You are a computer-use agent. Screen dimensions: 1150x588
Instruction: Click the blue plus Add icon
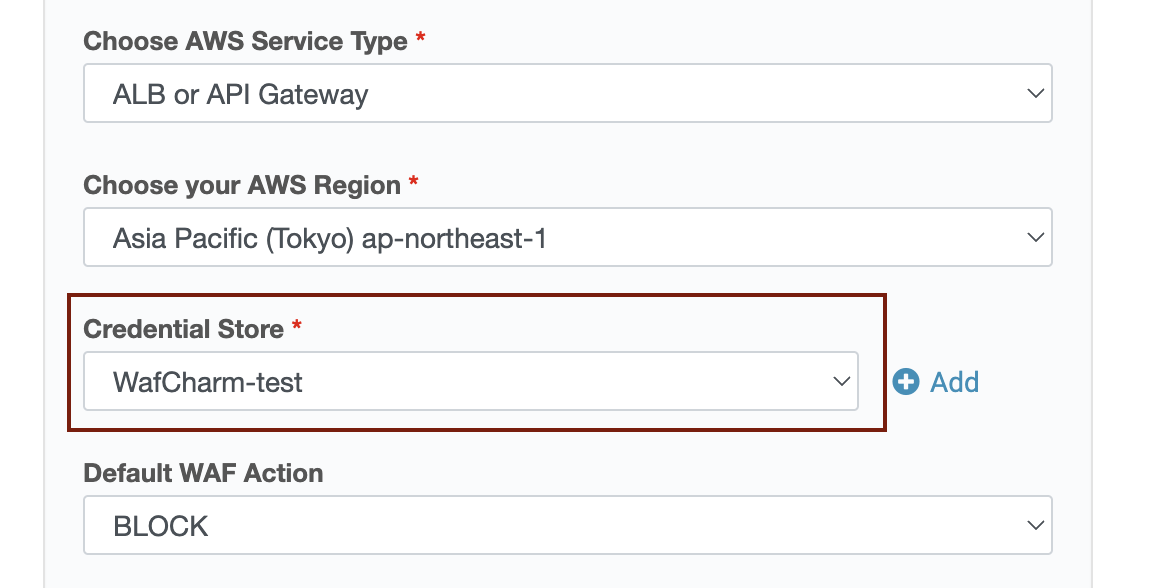[x=906, y=382]
